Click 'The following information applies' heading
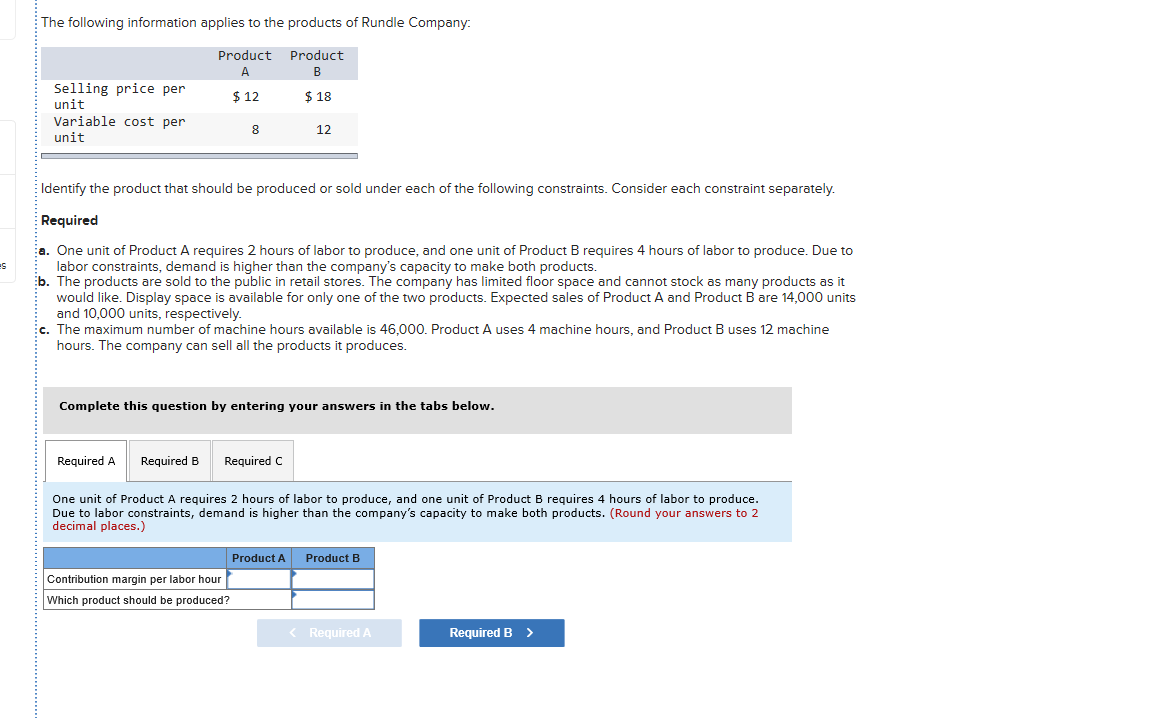This screenshot has width=1171, height=718. (255, 22)
